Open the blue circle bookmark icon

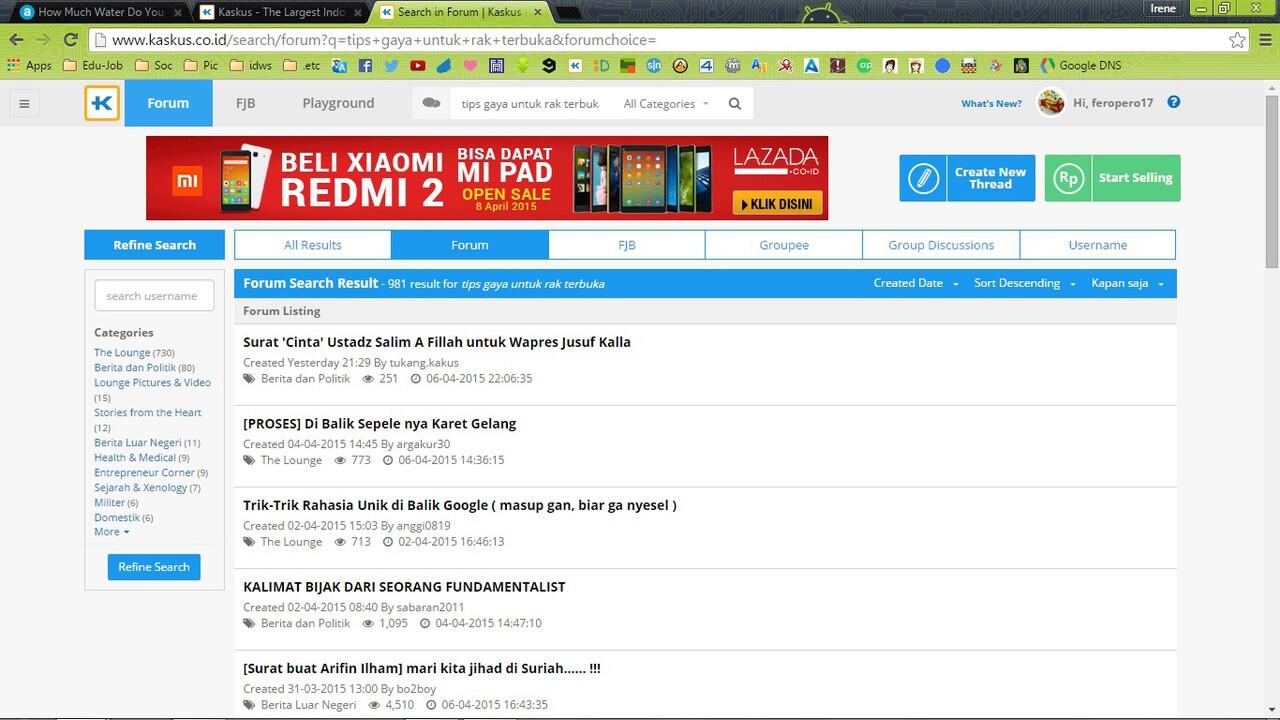click(942, 66)
